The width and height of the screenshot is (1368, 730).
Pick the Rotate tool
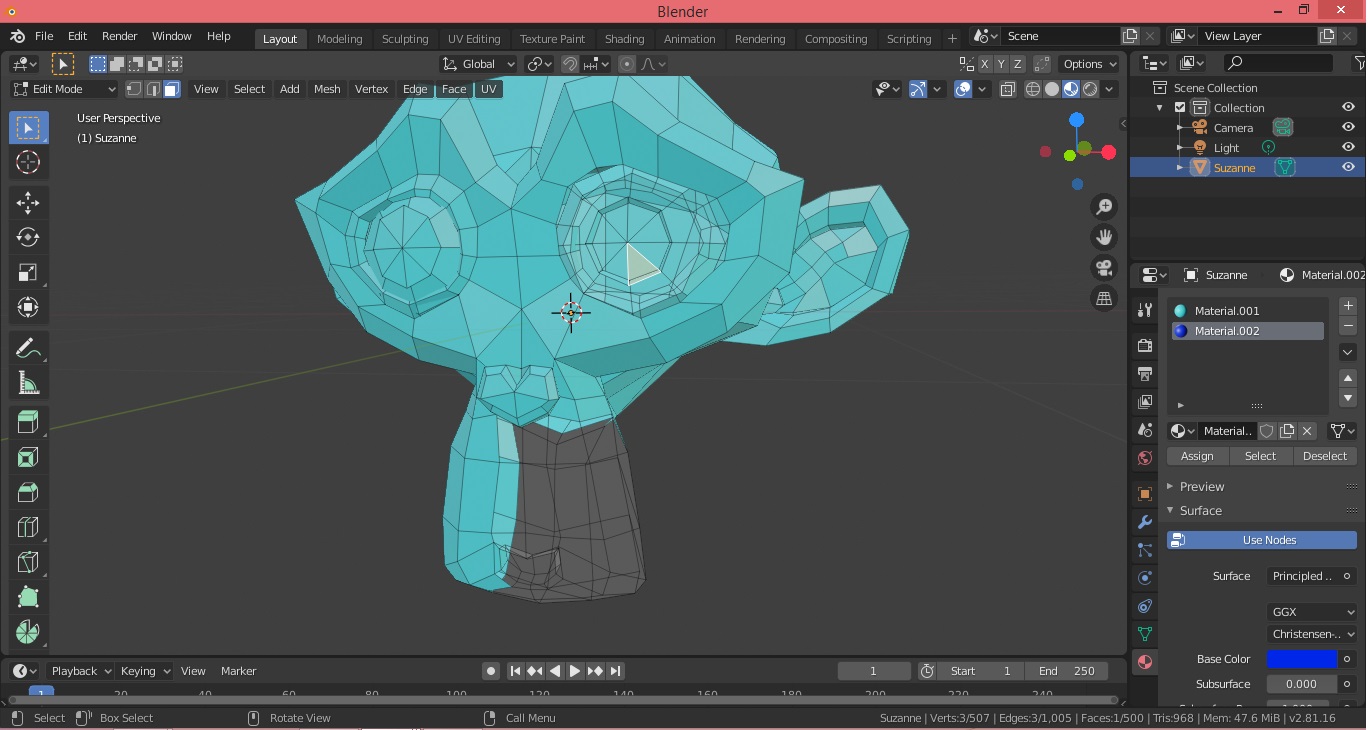pos(28,237)
